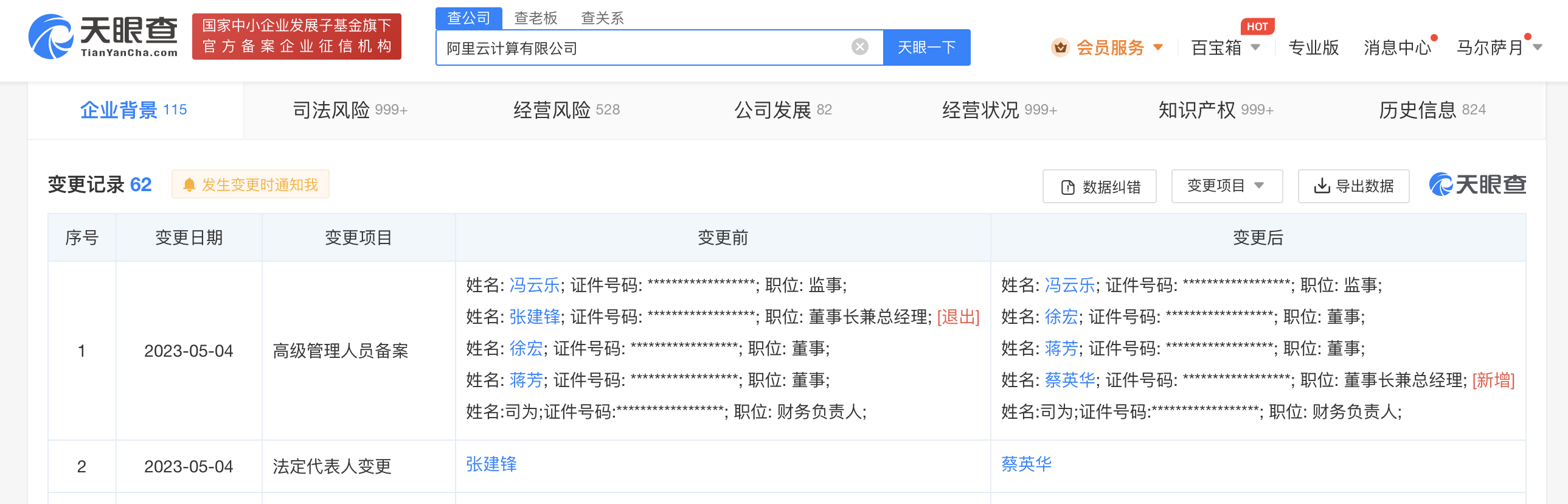Open the 公司发展 82 tab
The height and width of the screenshot is (504, 1568).
tap(783, 110)
